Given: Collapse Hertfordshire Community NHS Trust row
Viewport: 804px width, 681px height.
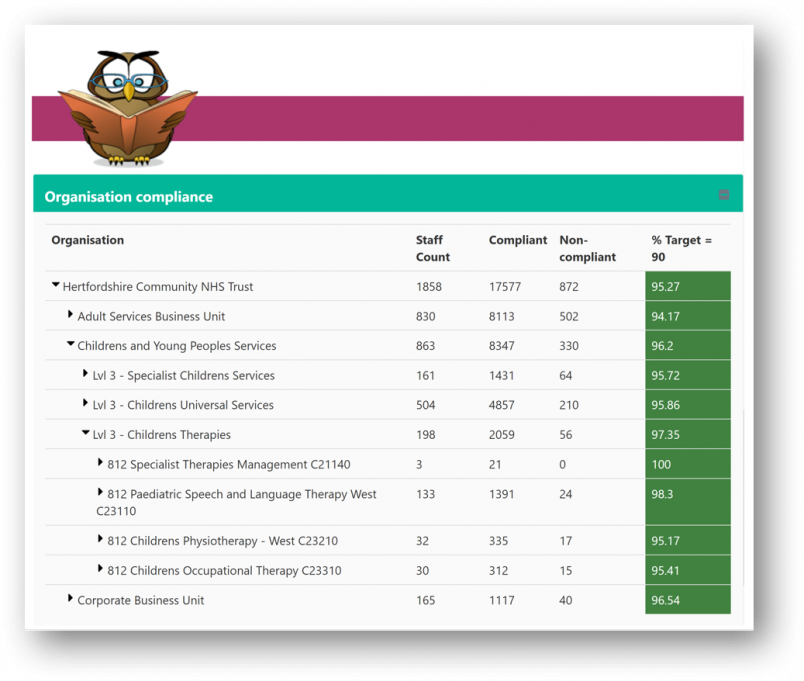Looking at the screenshot, I should (x=55, y=285).
